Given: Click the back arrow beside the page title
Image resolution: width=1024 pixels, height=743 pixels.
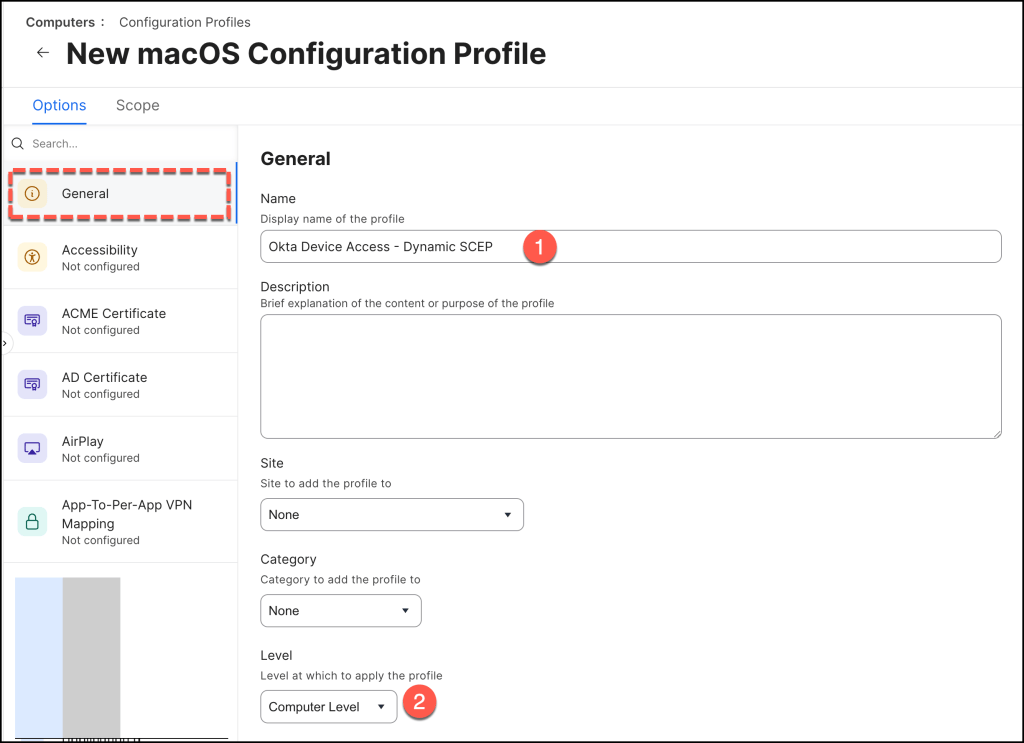Looking at the screenshot, I should click(x=43, y=53).
